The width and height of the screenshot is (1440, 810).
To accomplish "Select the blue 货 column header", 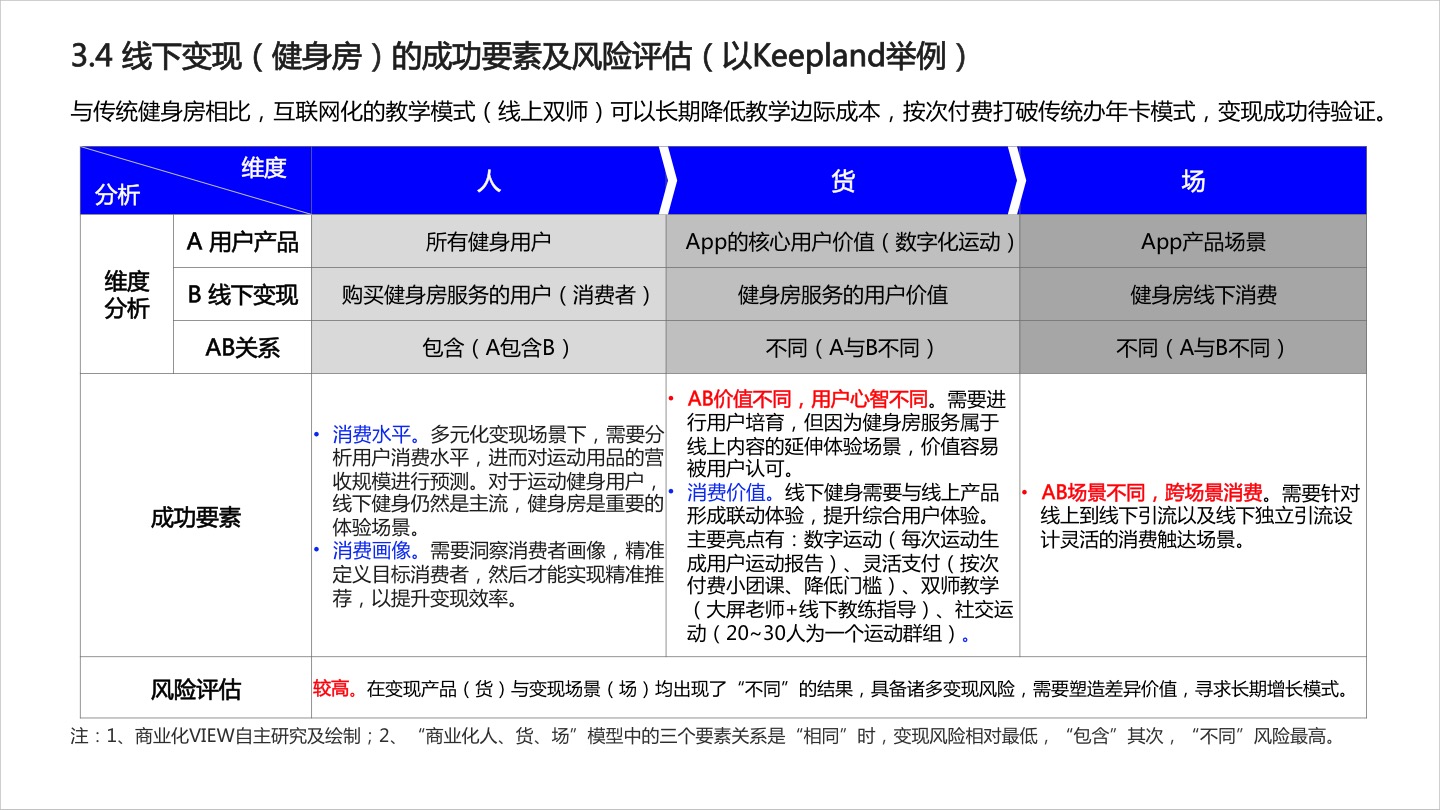I will (x=841, y=180).
